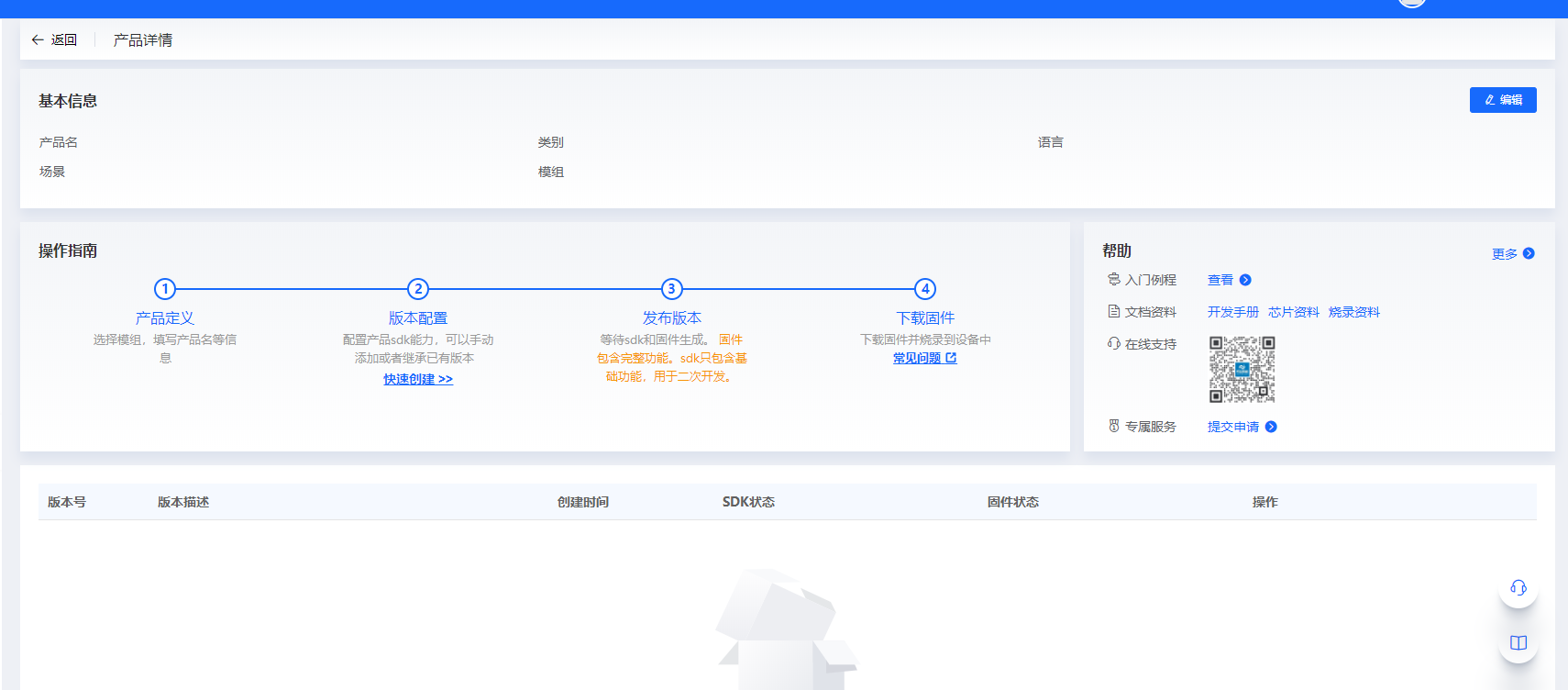The width and height of the screenshot is (1568, 690).
Task: Click the 专属服务 medal icon
Action: point(1114,426)
